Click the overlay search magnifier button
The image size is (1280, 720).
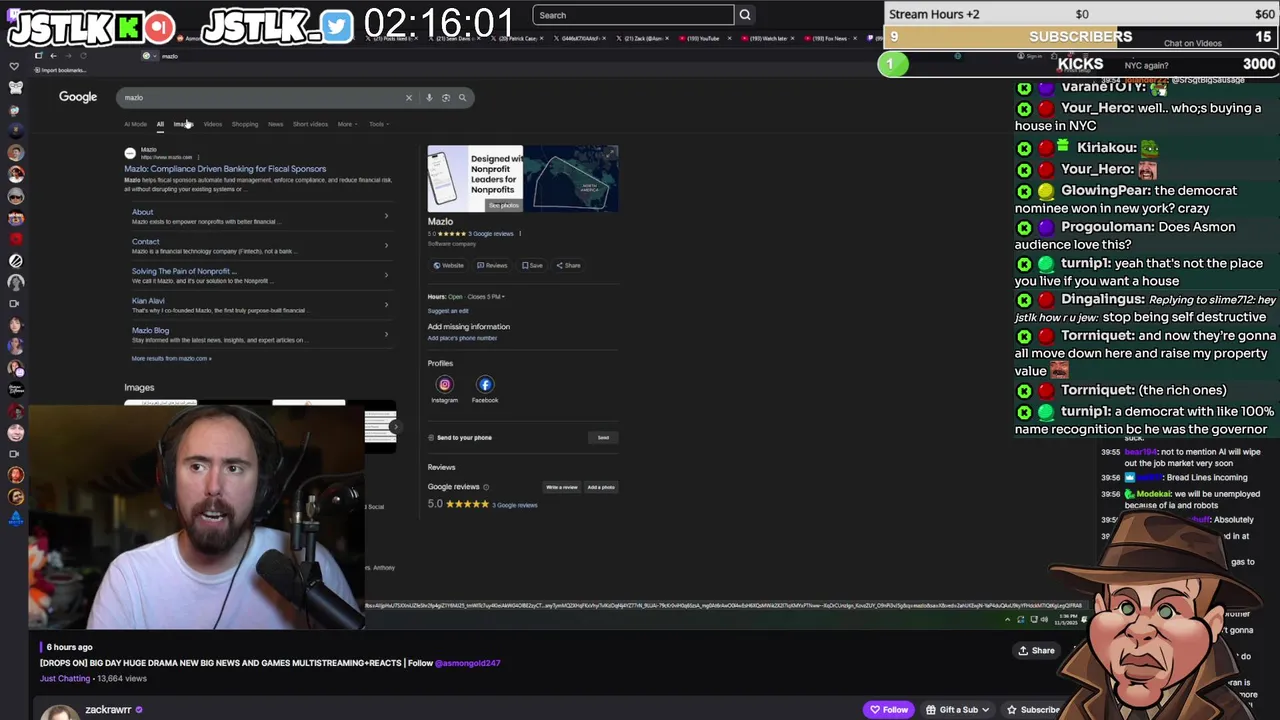coord(745,15)
